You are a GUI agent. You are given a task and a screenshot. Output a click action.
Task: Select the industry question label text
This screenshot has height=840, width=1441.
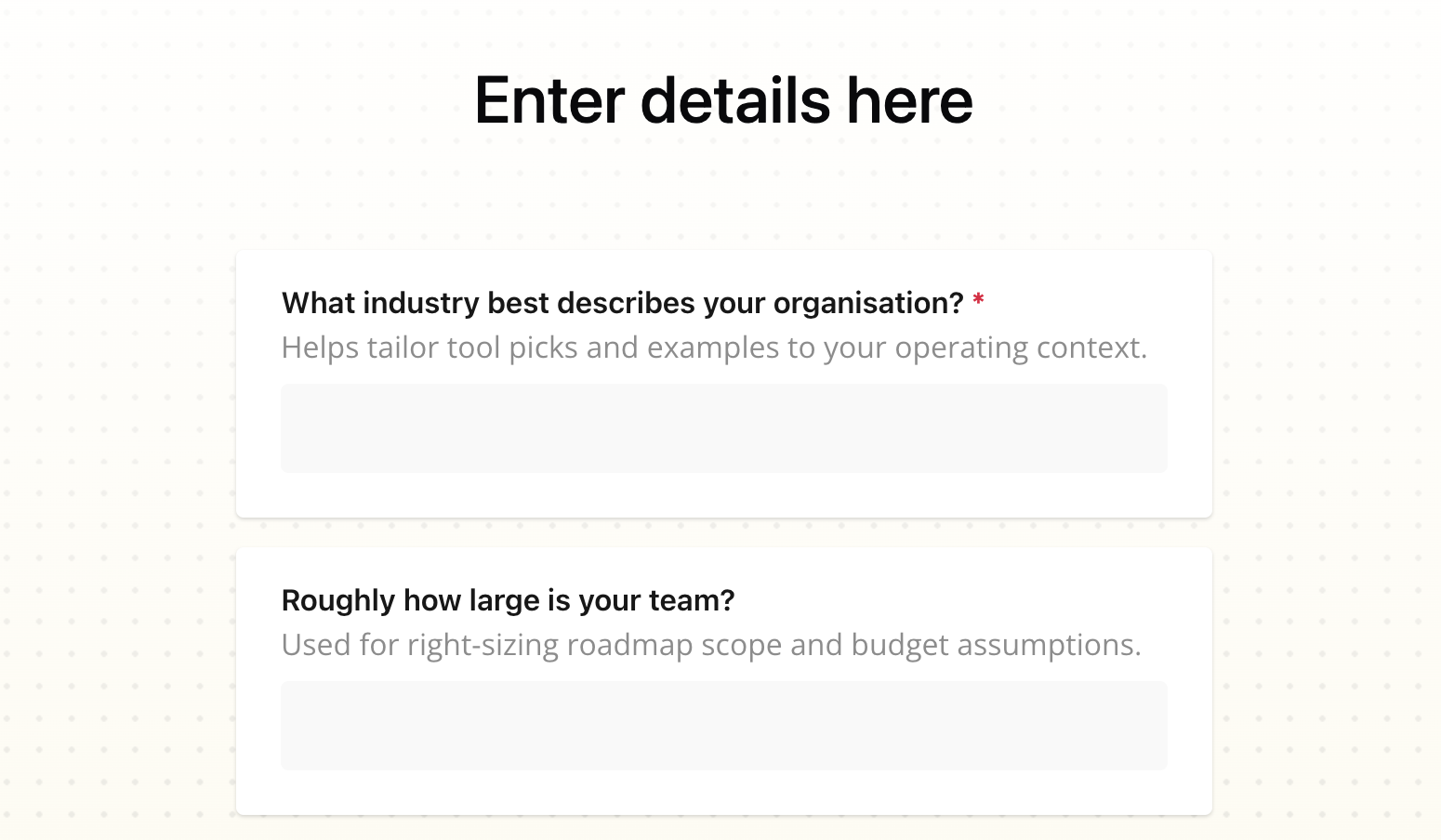click(622, 304)
